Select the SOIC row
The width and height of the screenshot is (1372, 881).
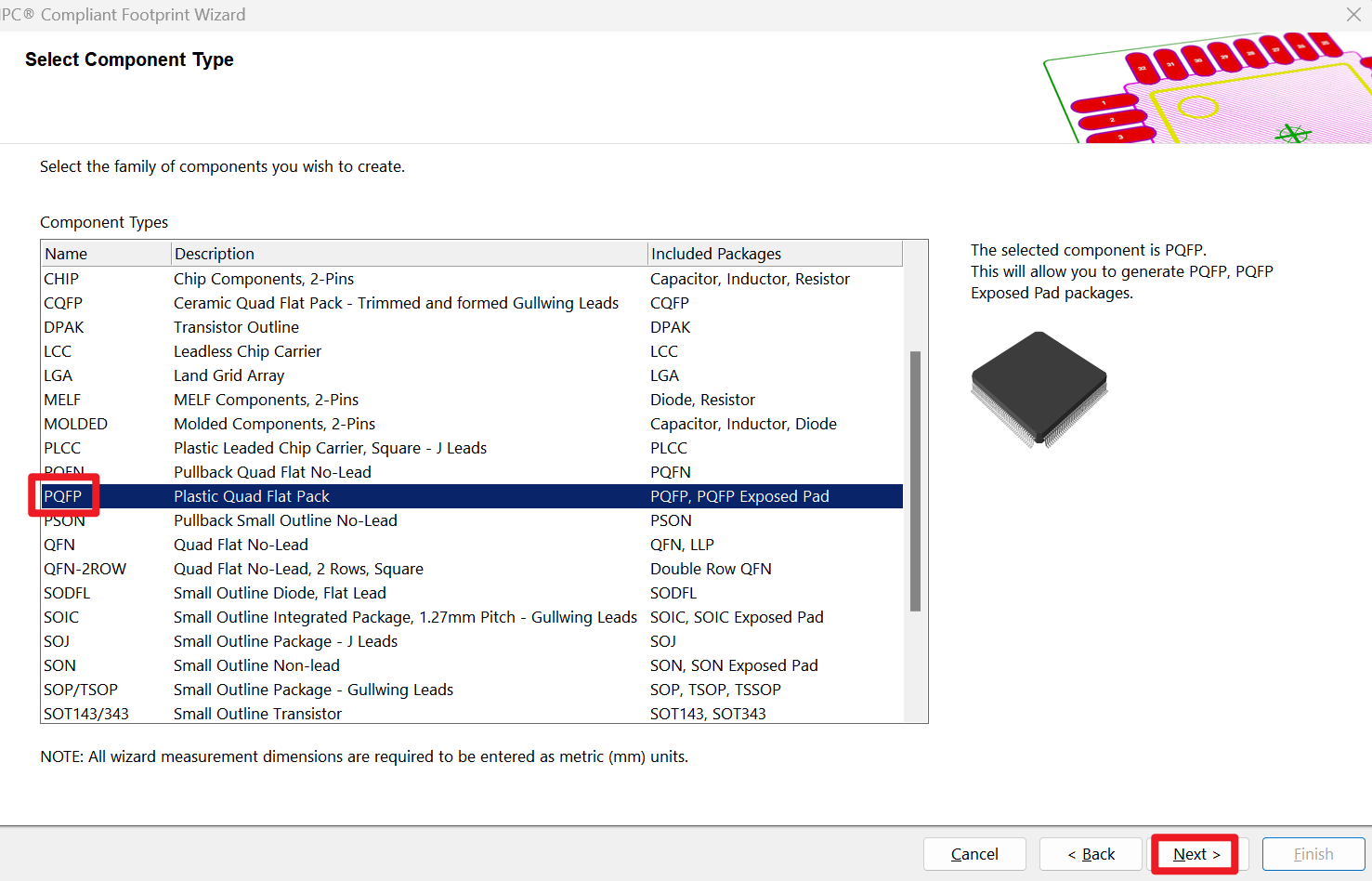[472, 617]
